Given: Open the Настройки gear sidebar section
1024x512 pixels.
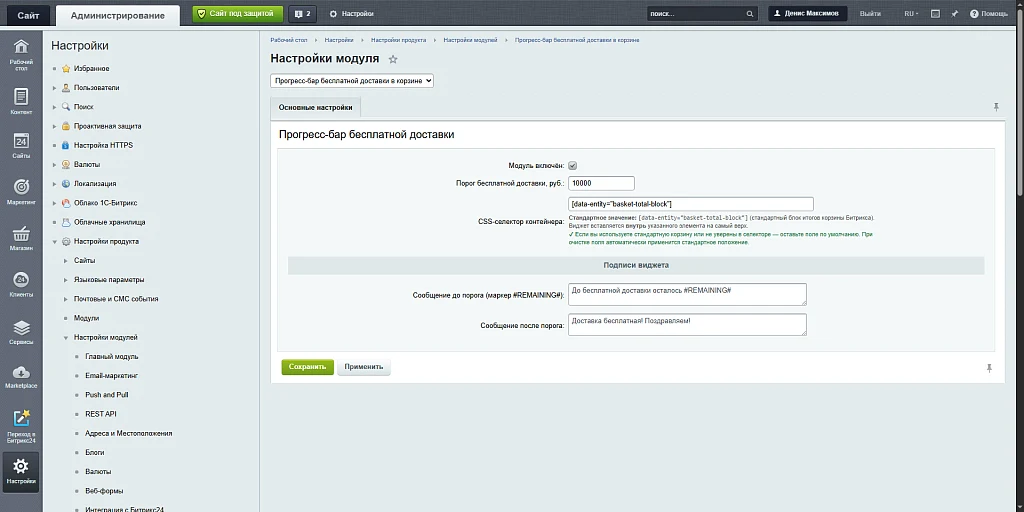Looking at the screenshot, I should 21,472.
